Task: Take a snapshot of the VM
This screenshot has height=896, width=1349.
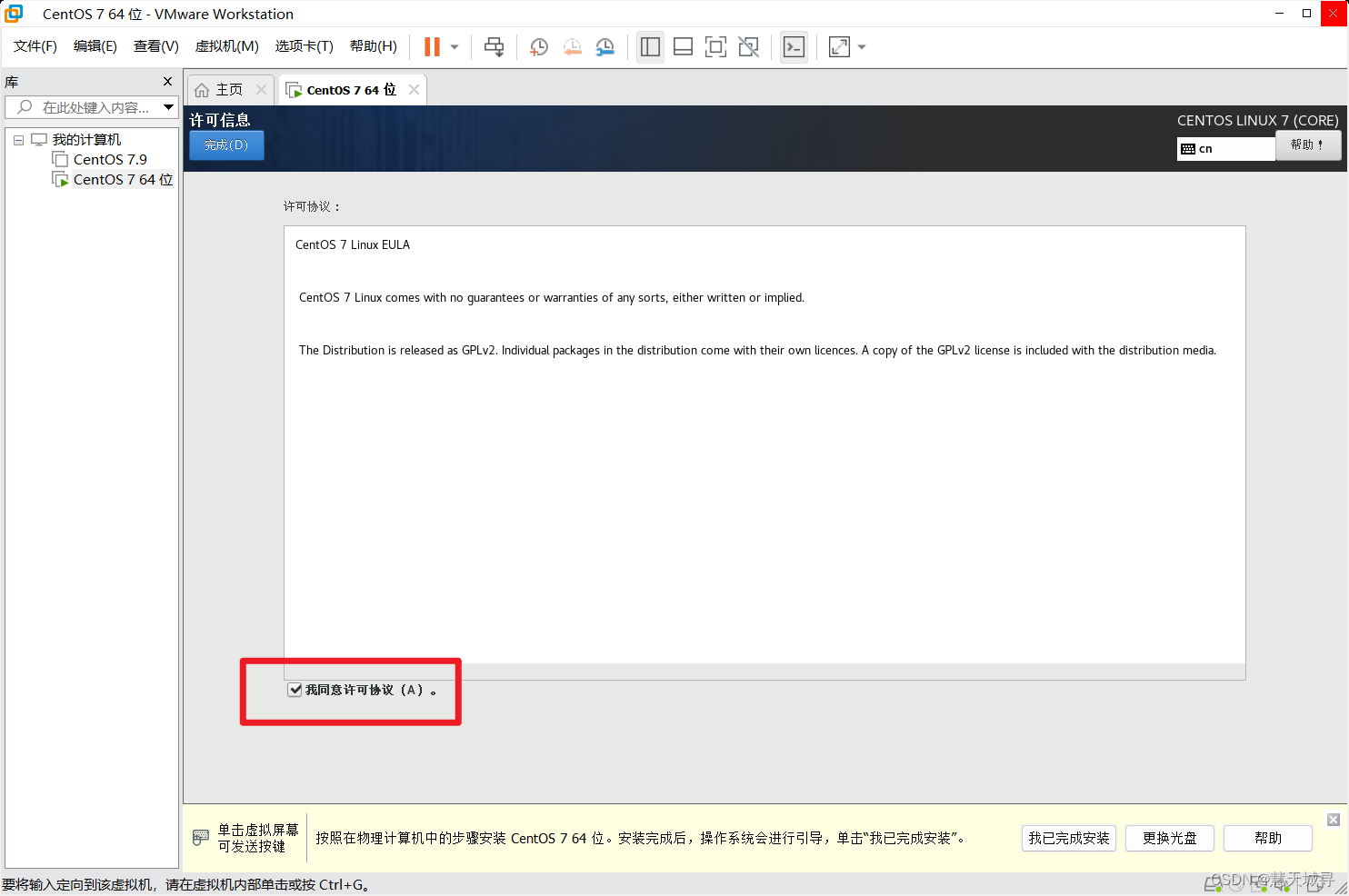Action: point(539,47)
